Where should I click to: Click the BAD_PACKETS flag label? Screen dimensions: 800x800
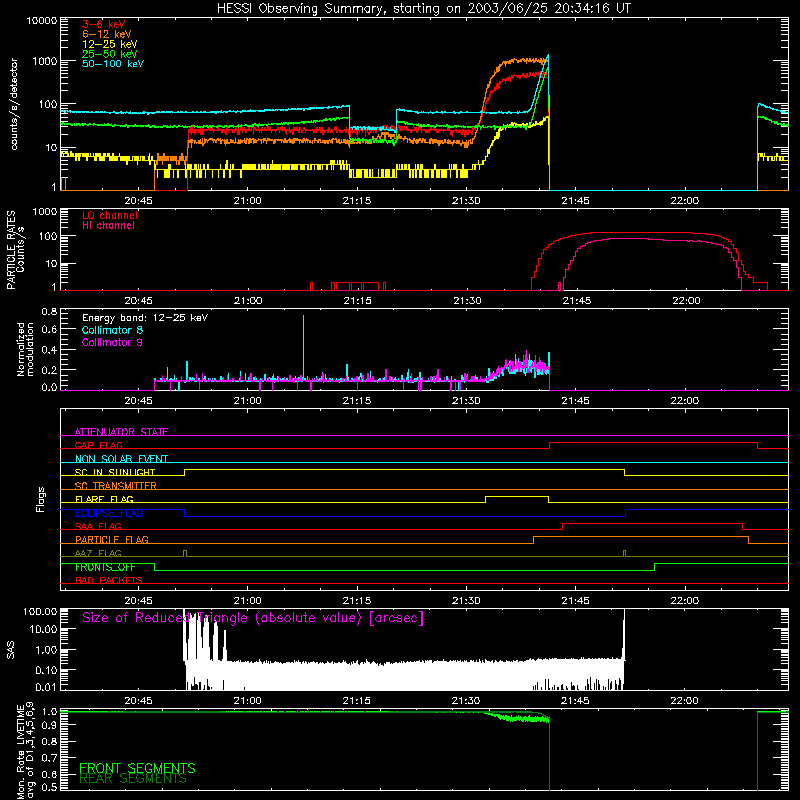(109, 580)
